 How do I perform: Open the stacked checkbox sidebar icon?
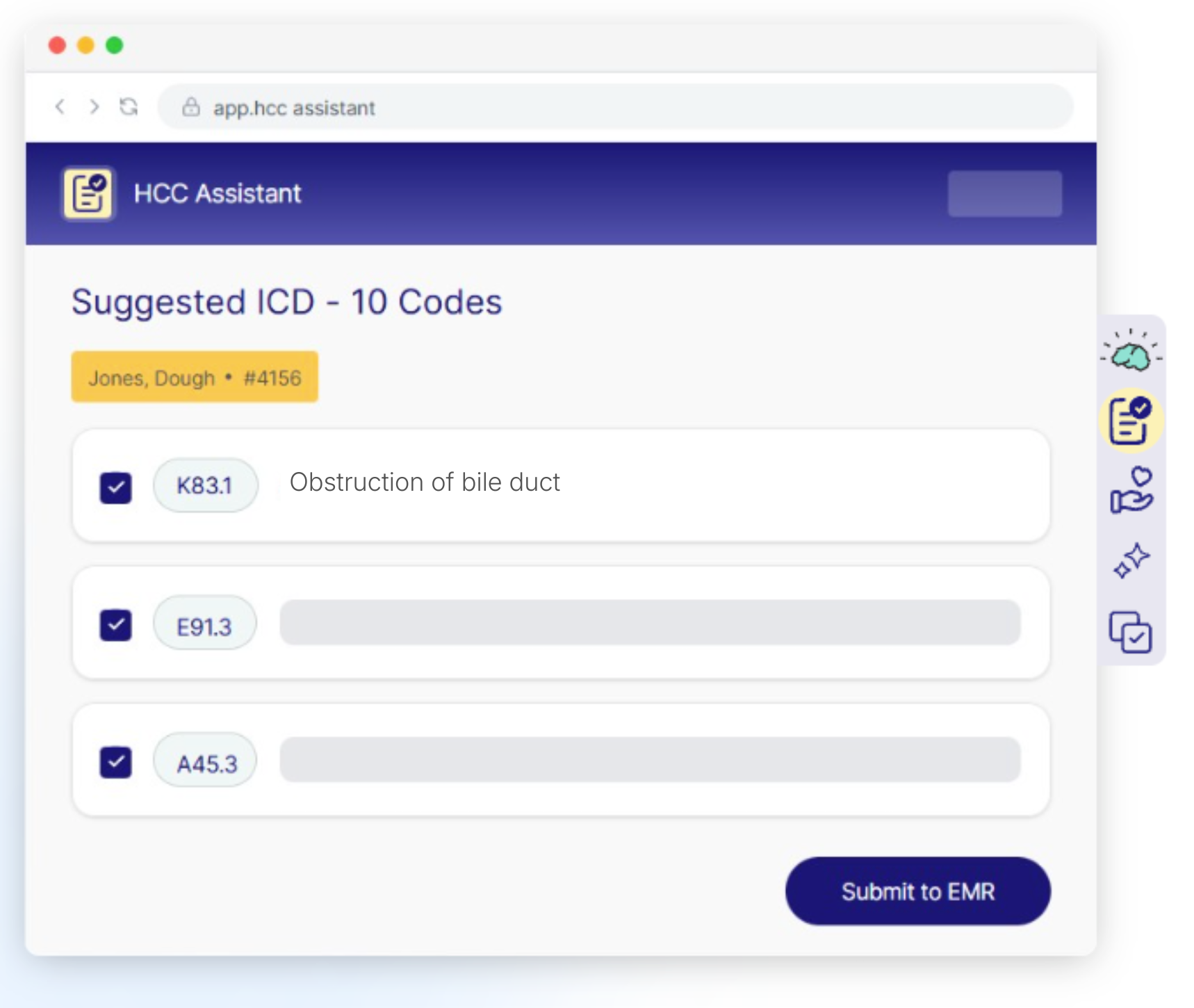(x=1130, y=632)
